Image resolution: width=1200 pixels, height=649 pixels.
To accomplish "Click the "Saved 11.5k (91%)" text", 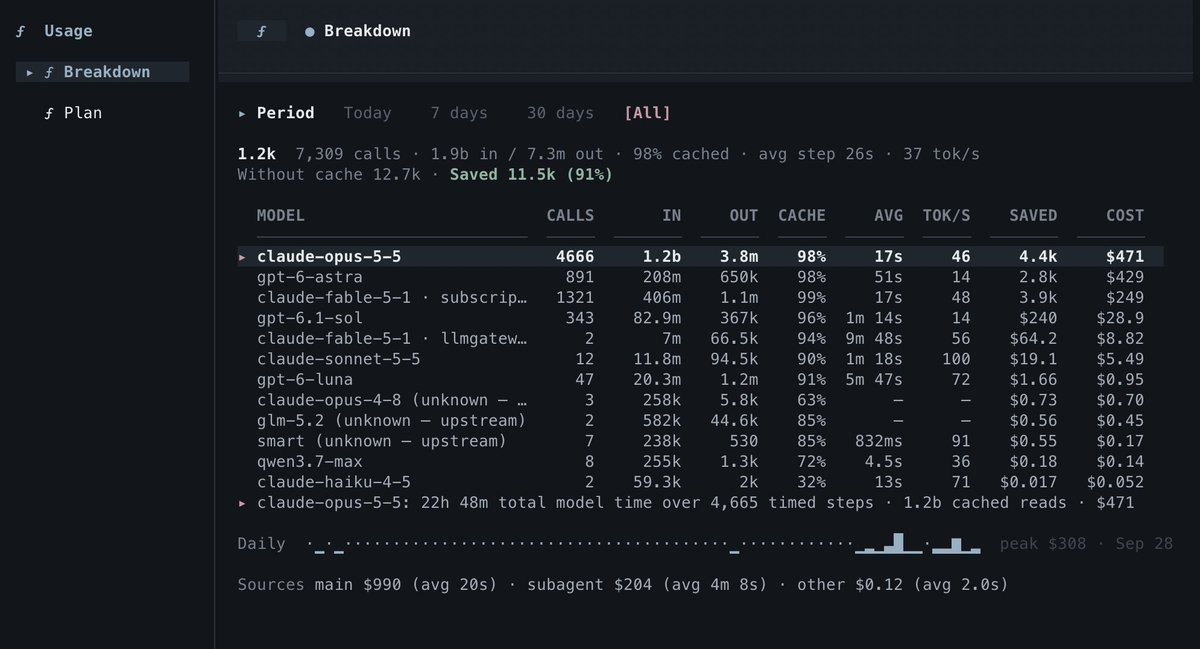I will (531, 175).
